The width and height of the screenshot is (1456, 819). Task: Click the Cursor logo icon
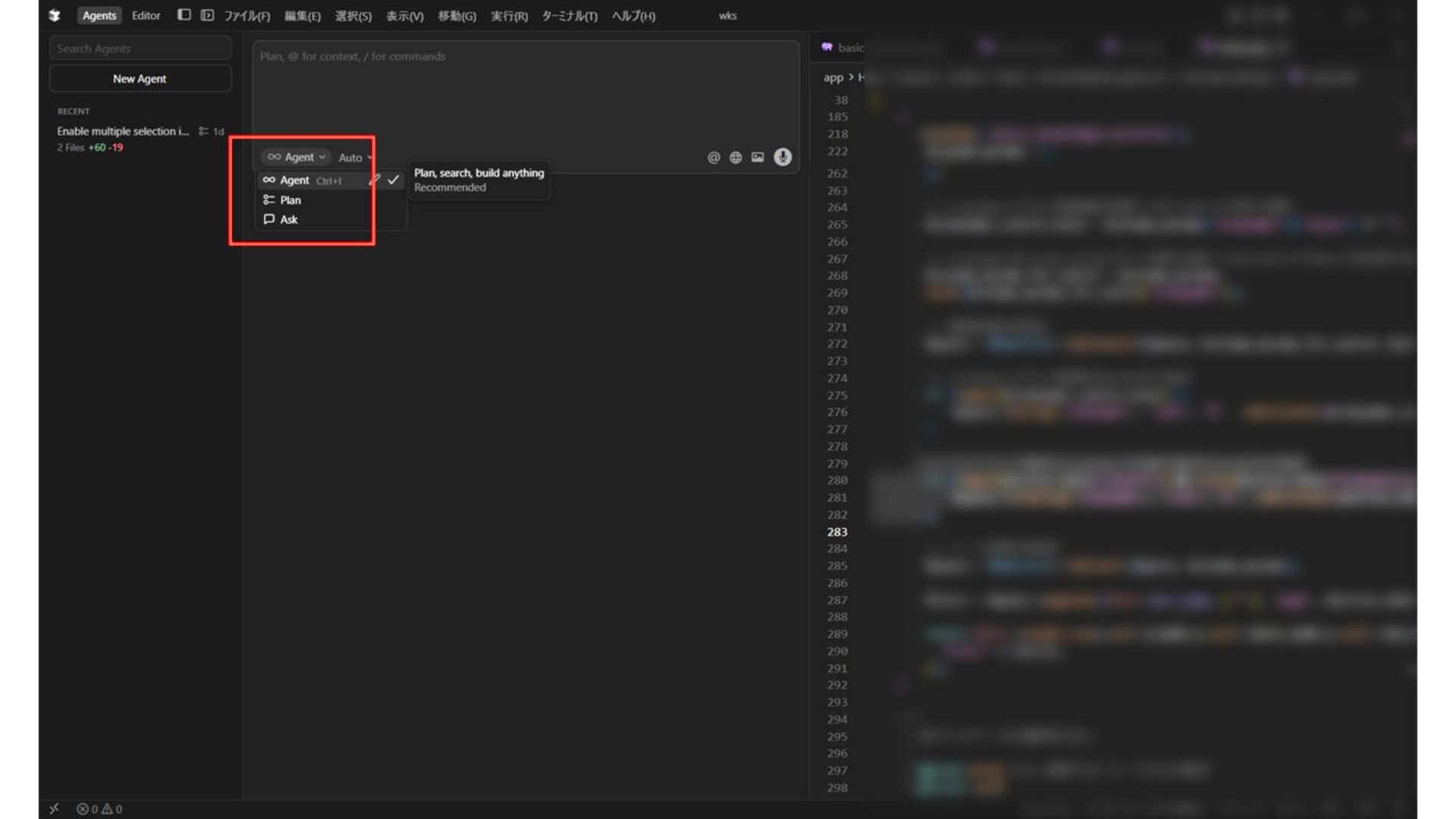(55, 15)
